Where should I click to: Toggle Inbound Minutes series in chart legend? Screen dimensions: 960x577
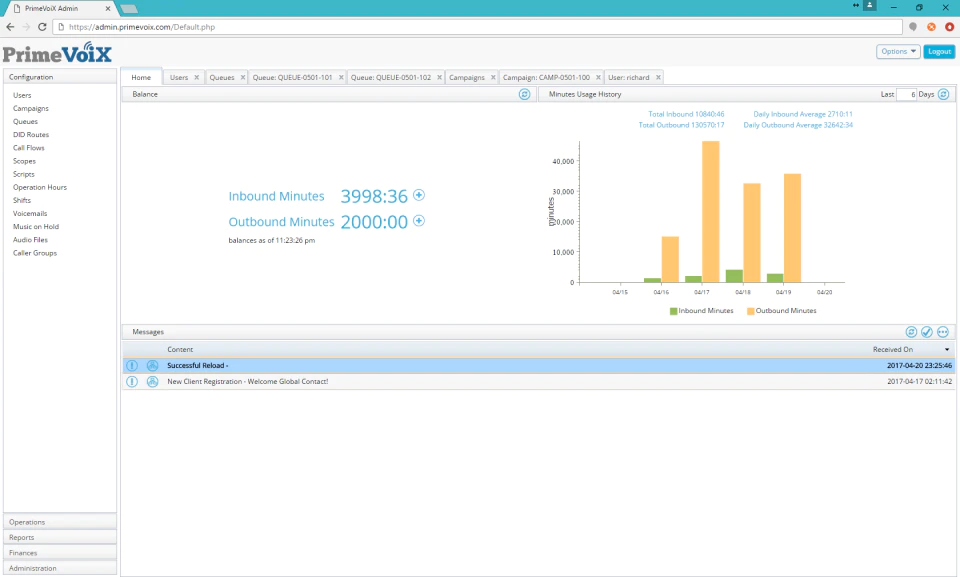point(701,311)
